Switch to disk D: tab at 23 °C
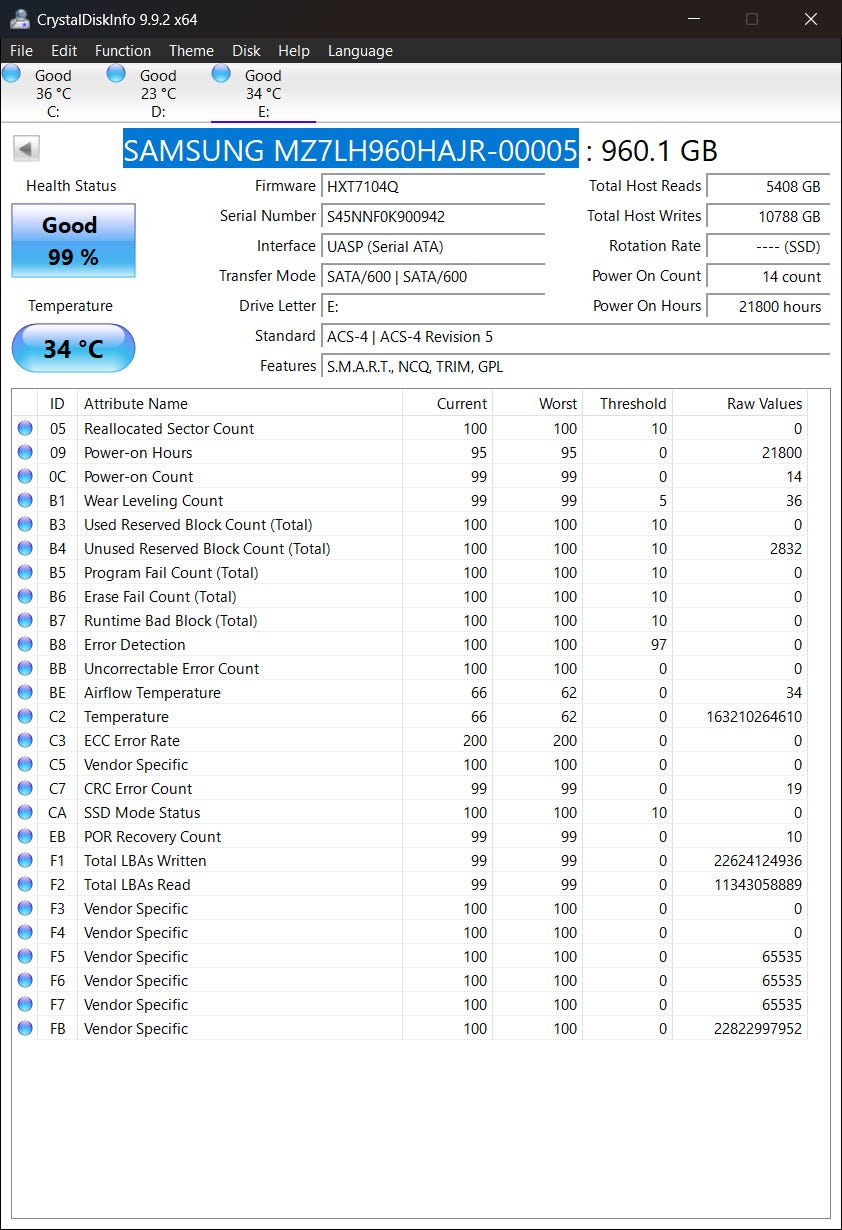Image resolution: width=842 pixels, height=1230 pixels. point(158,93)
